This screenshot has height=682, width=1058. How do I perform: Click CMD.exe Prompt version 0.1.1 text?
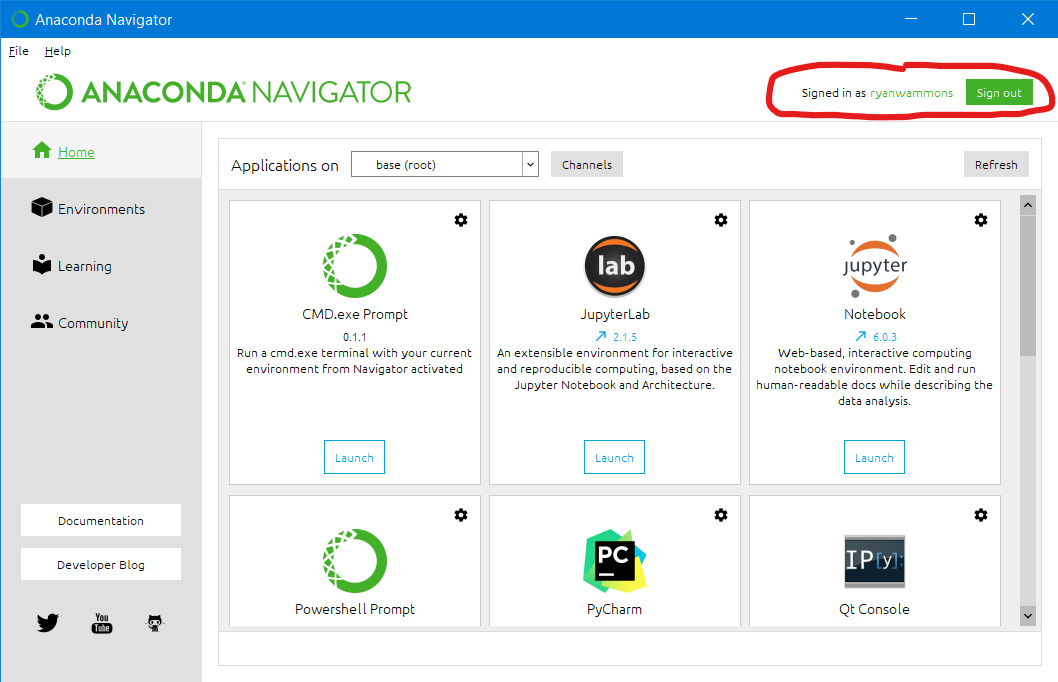[355, 337]
